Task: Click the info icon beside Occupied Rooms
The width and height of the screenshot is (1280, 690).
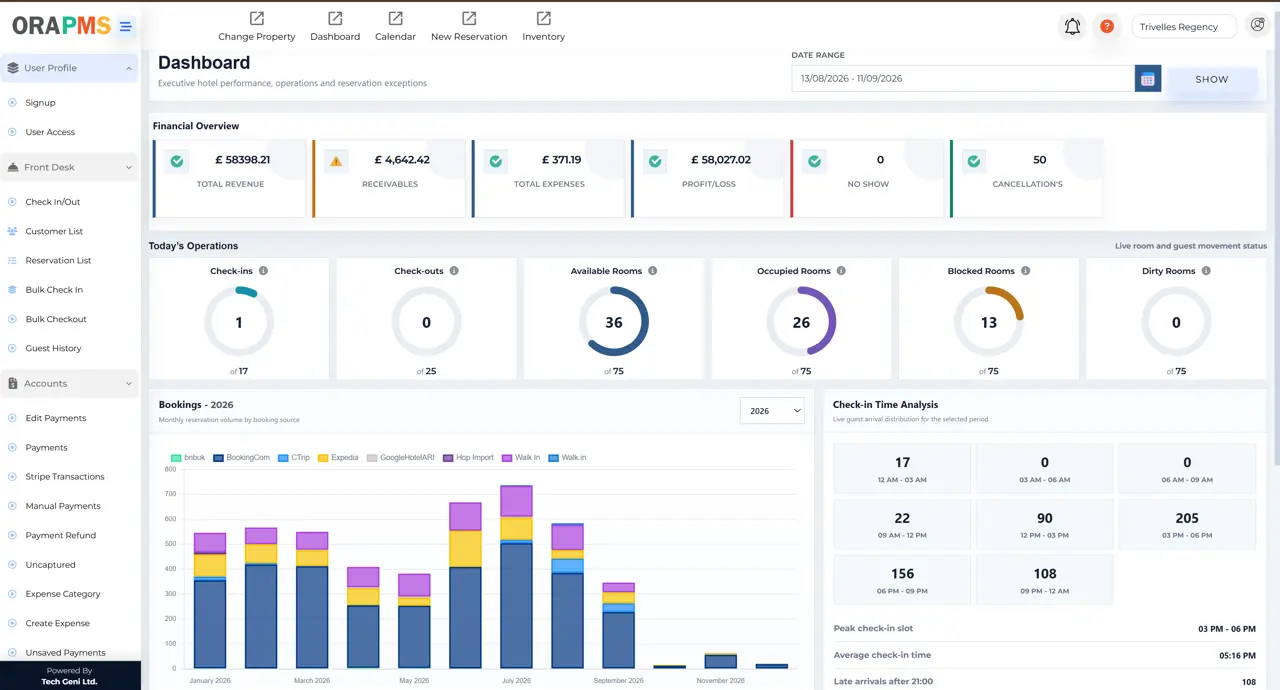Action: [x=841, y=271]
